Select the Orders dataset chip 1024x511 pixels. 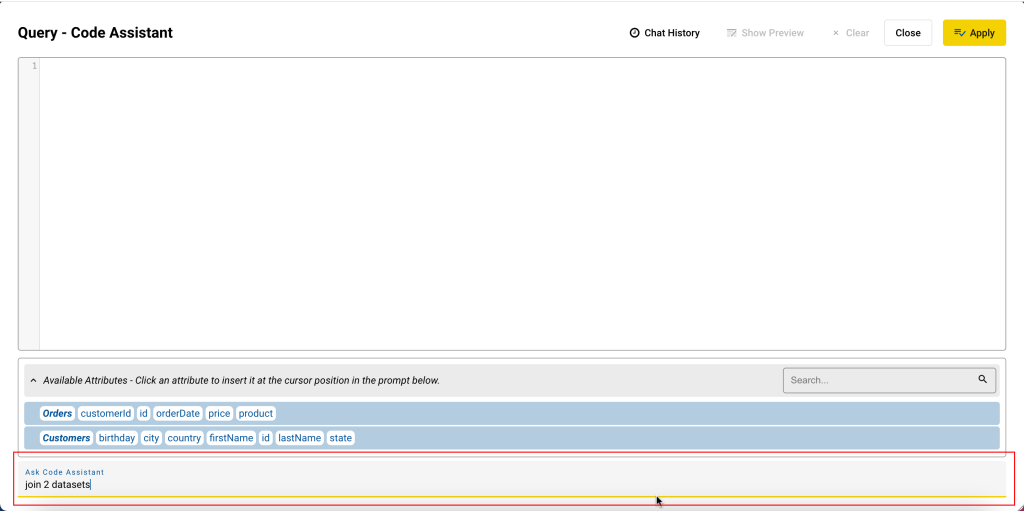57,413
